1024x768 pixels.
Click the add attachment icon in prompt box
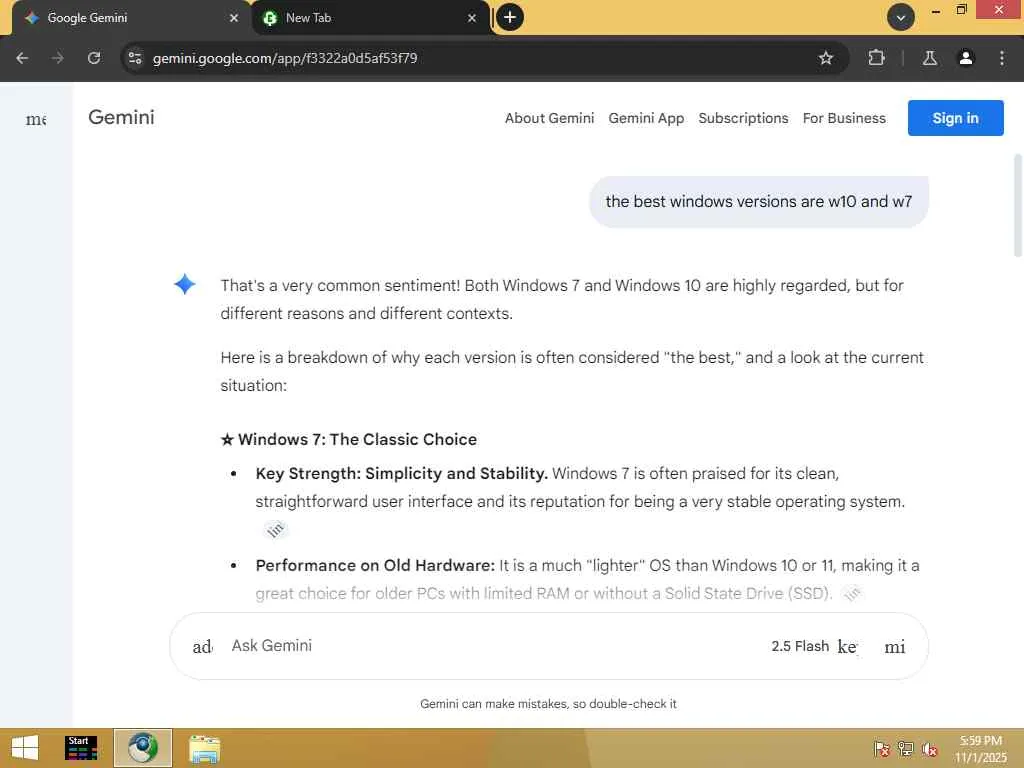pos(202,647)
